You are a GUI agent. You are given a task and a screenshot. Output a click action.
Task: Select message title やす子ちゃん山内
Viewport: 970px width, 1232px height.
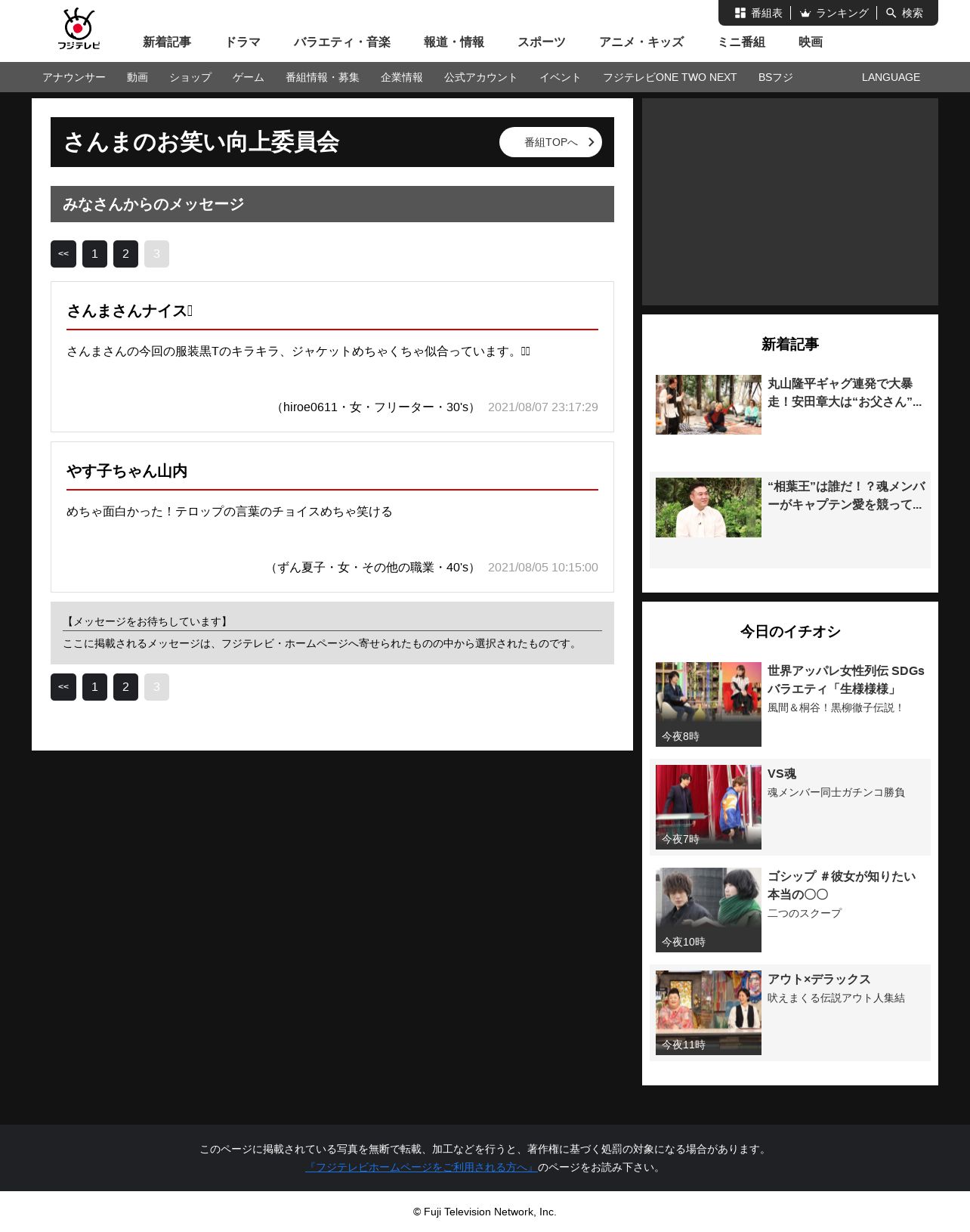point(127,471)
